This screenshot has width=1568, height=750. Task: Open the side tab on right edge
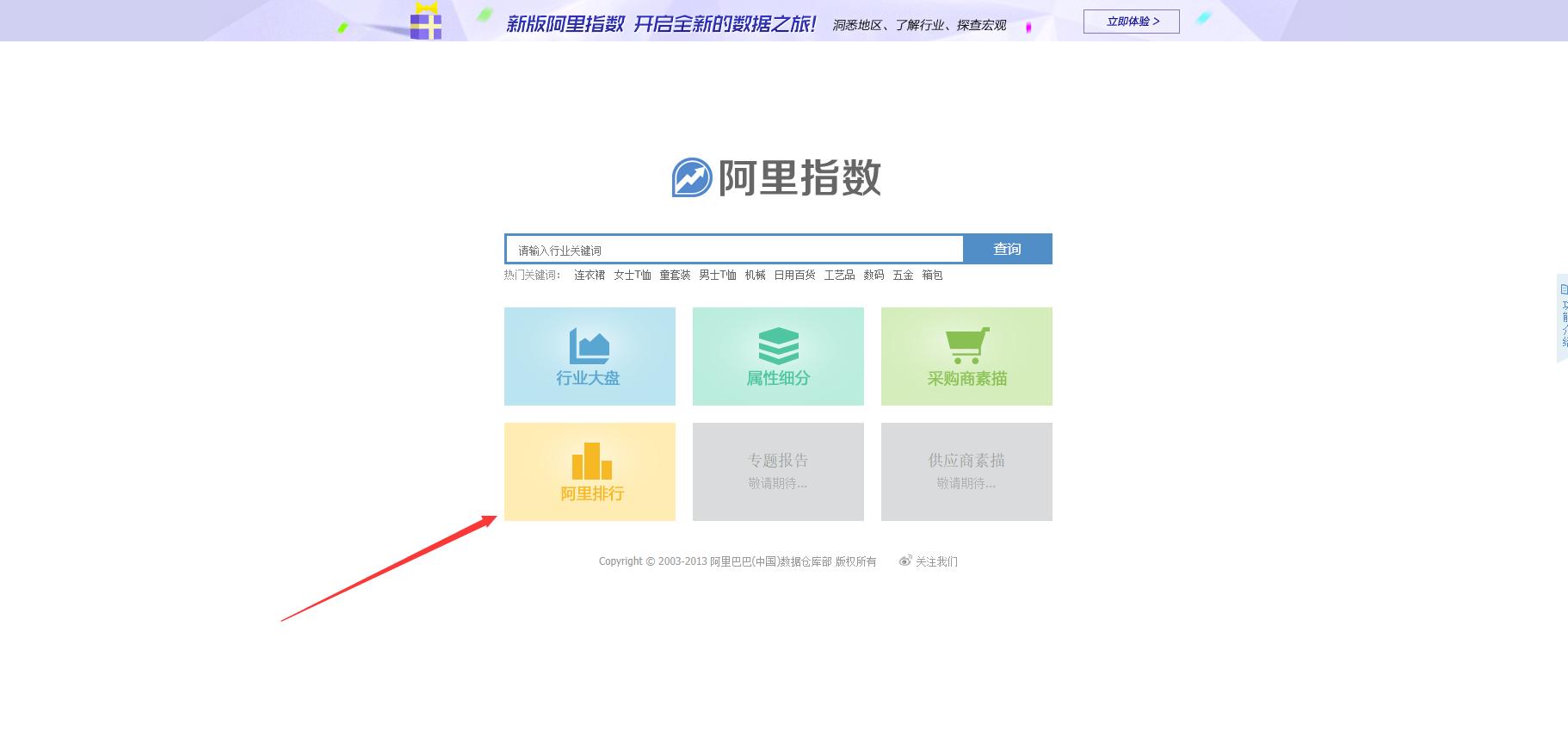click(x=1562, y=318)
